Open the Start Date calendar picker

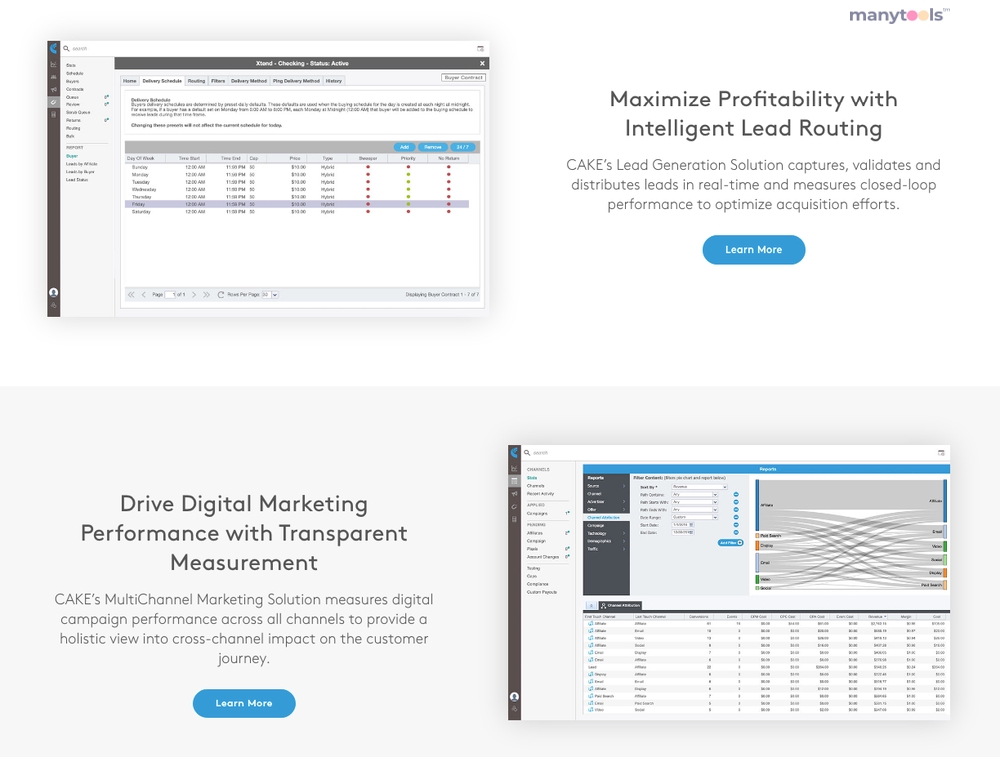(691, 525)
